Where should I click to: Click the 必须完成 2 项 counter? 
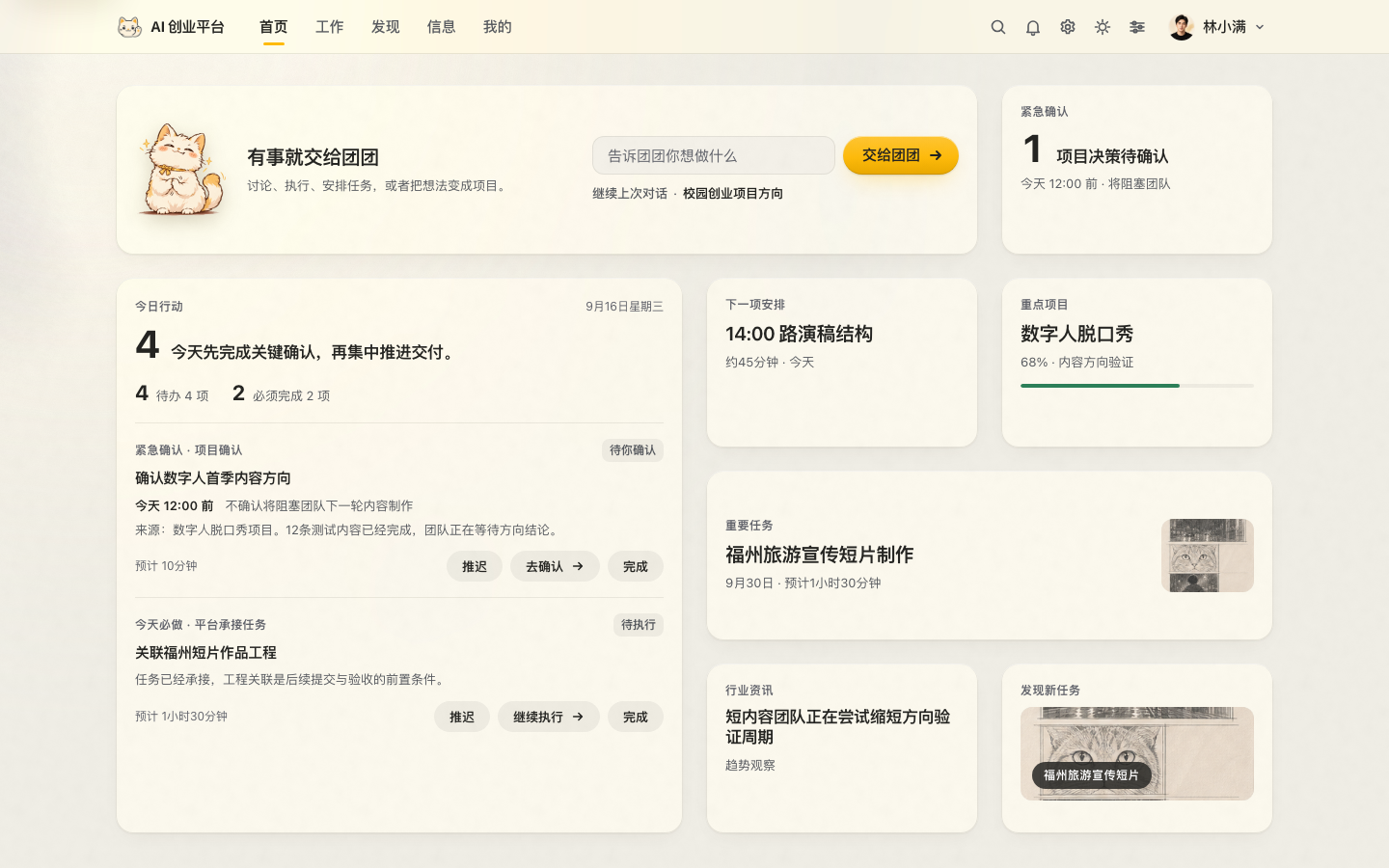click(x=282, y=393)
